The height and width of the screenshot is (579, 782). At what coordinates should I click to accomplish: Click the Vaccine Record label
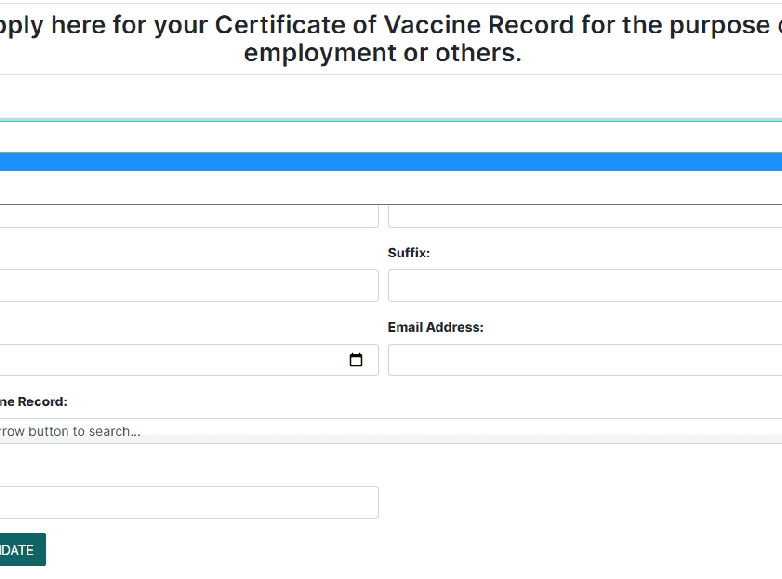tap(33, 401)
